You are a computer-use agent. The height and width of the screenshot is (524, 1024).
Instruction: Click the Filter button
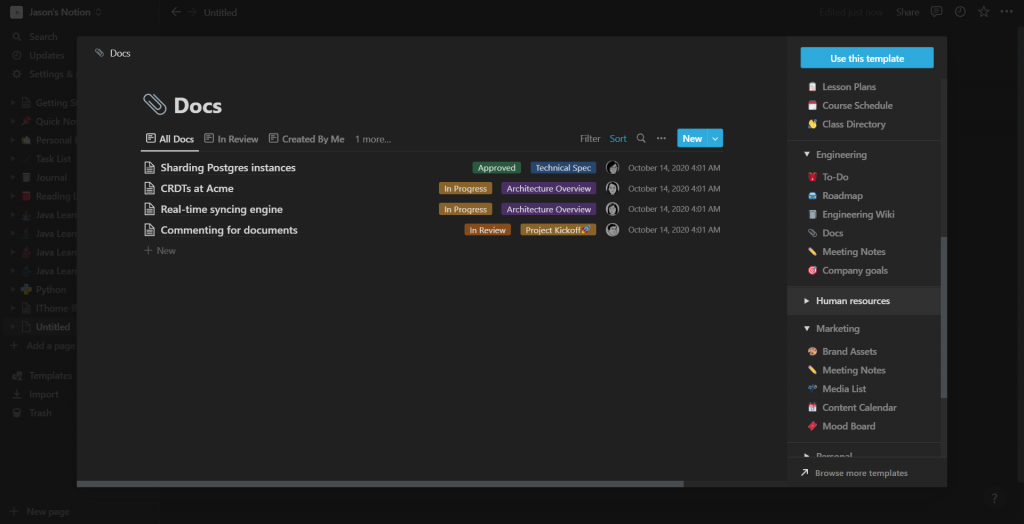click(590, 139)
